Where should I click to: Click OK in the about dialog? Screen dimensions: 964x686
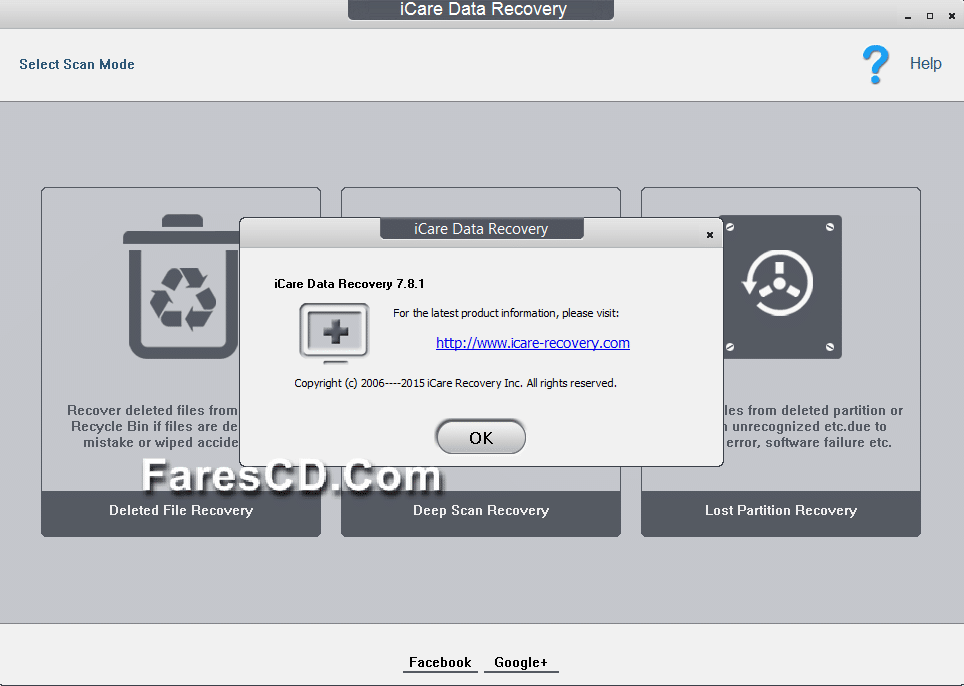pos(481,438)
